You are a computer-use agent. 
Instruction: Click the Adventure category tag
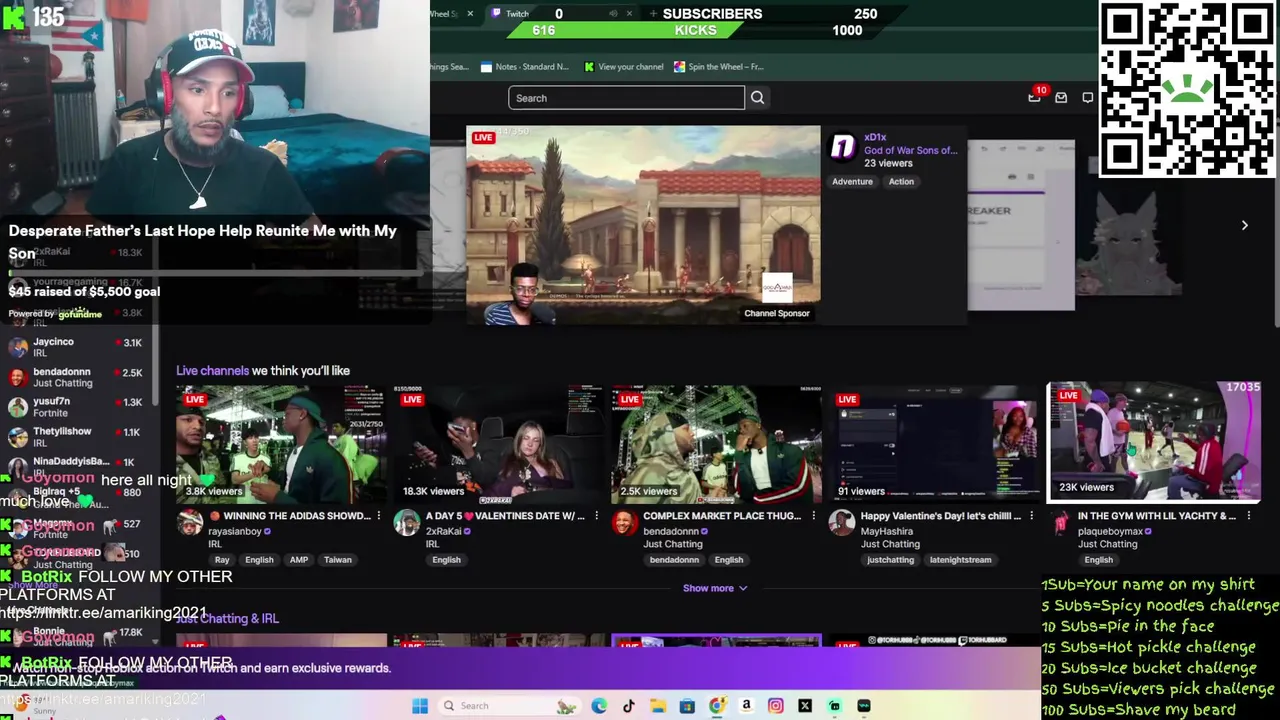(853, 181)
